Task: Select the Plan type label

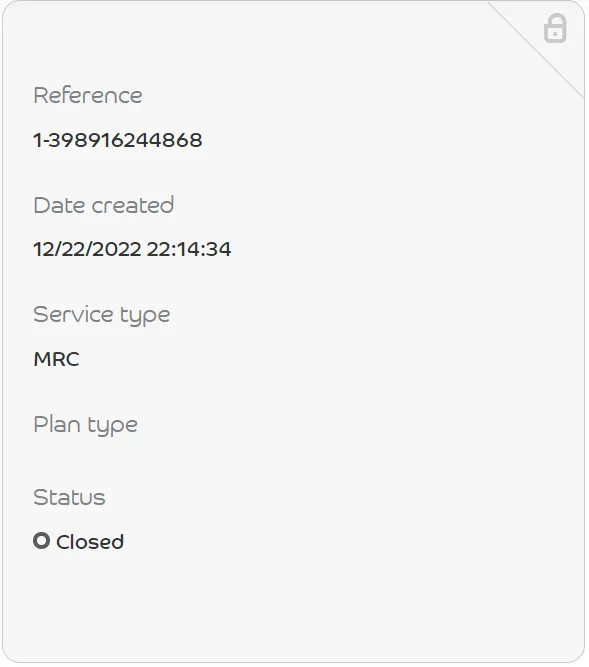Action: click(85, 425)
